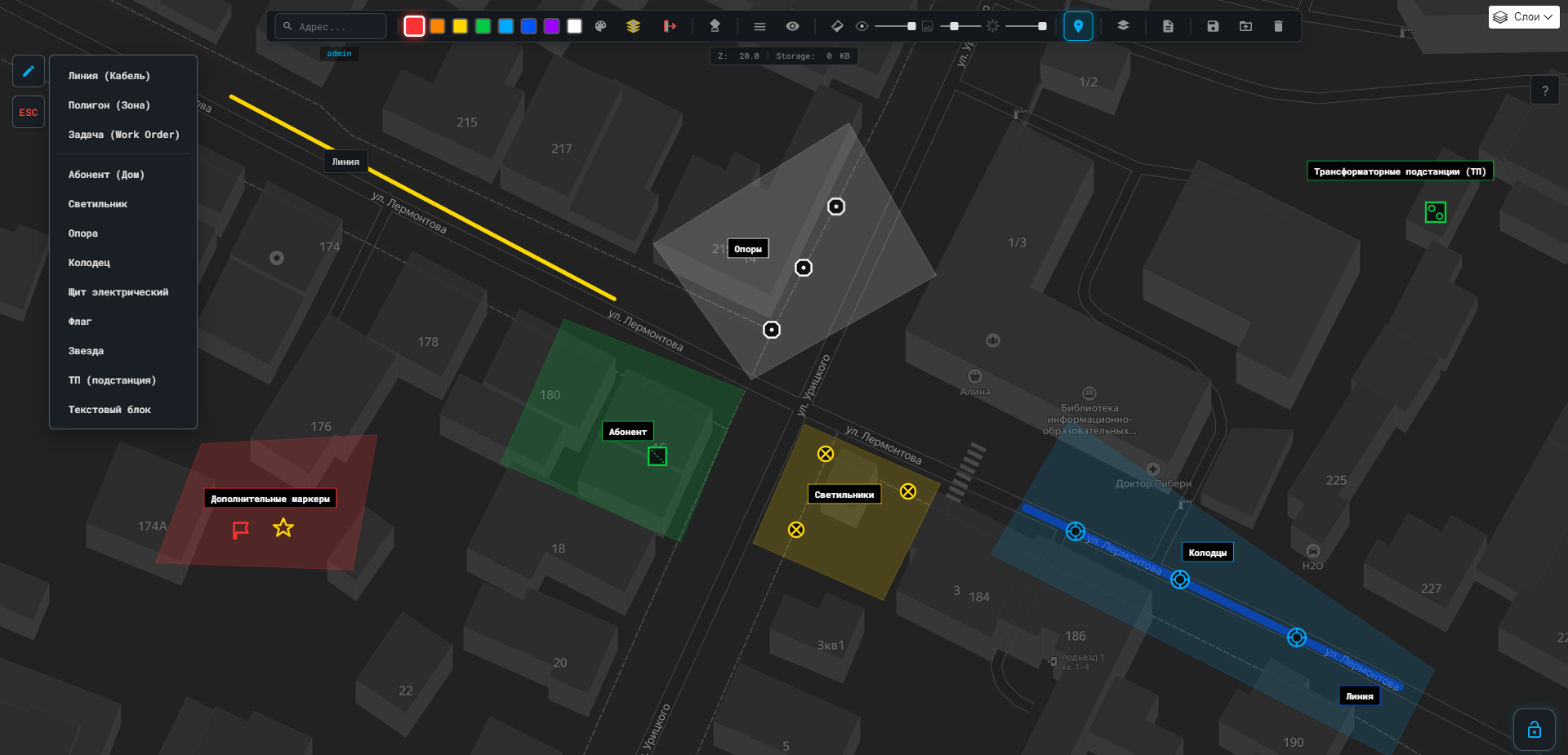Screen dimensions: 1568x755
Task: Click the color palette icon
Action: pos(601,26)
